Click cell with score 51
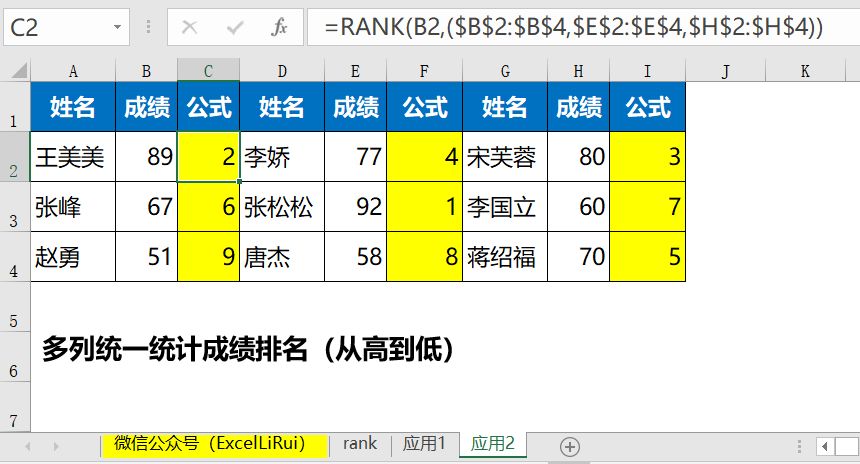860x464 pixels. click(146, 257)
